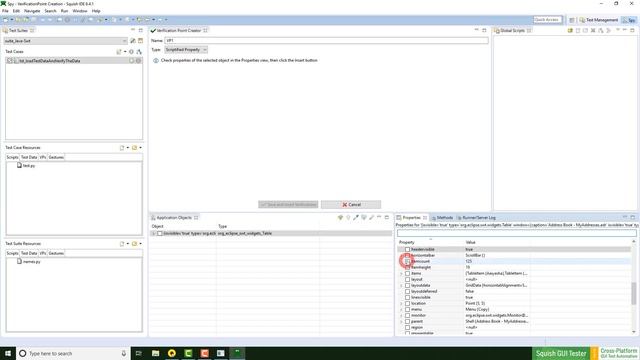640x360 pixels.
Task: Switch to the Methods tab
Action: coord(442,218)
